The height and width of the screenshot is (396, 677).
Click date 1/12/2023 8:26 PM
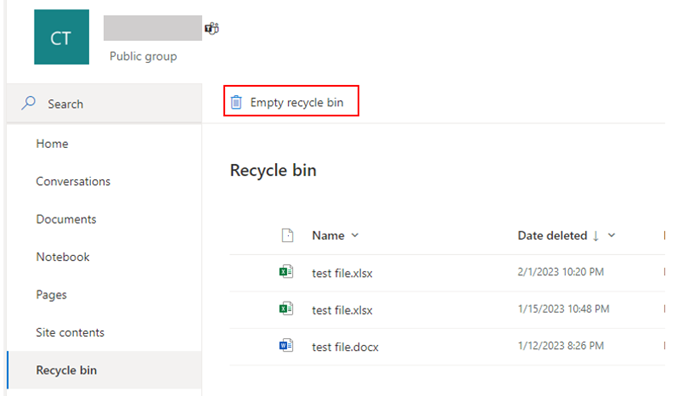pos(560,346)
